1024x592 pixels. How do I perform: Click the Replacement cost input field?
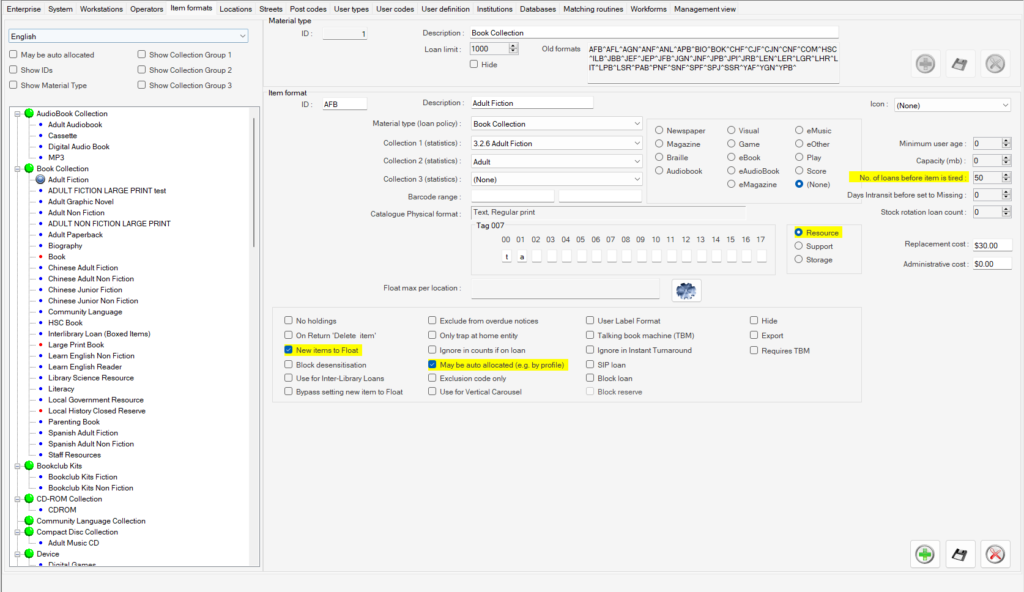[x=991, y=245]
